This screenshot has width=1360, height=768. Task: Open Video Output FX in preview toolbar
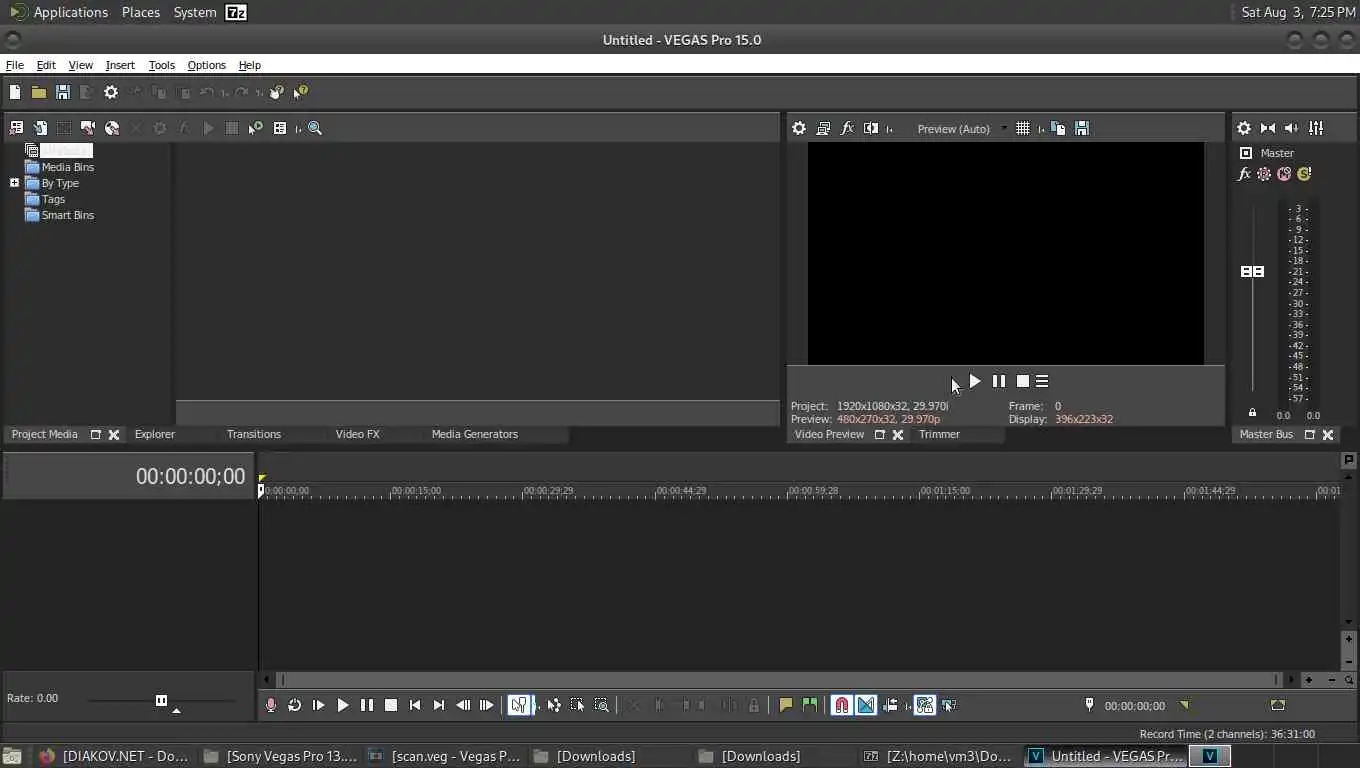[847, 128]
